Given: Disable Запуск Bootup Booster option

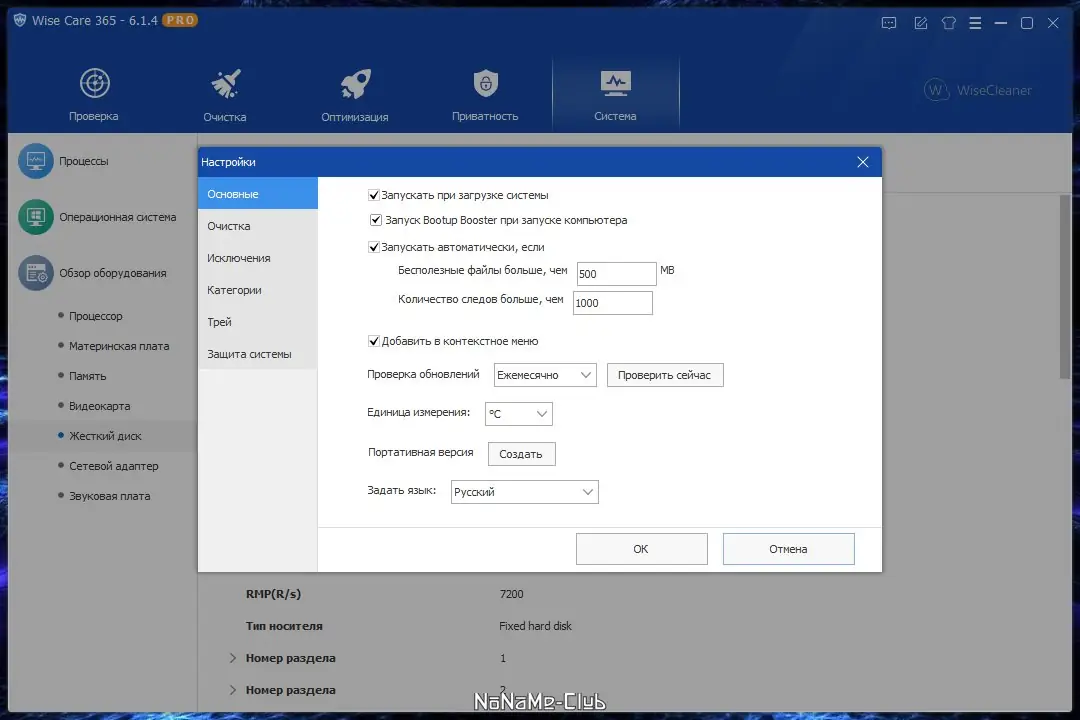Looking at the screenshot, I should click(376, 220).
